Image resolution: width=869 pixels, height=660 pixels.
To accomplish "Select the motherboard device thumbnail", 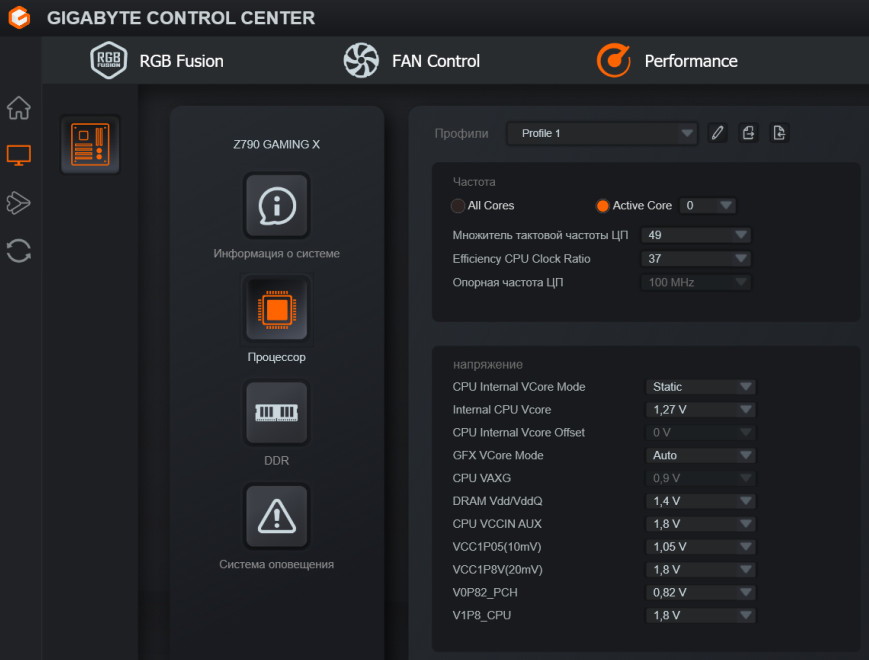I will tap(90, 145).
